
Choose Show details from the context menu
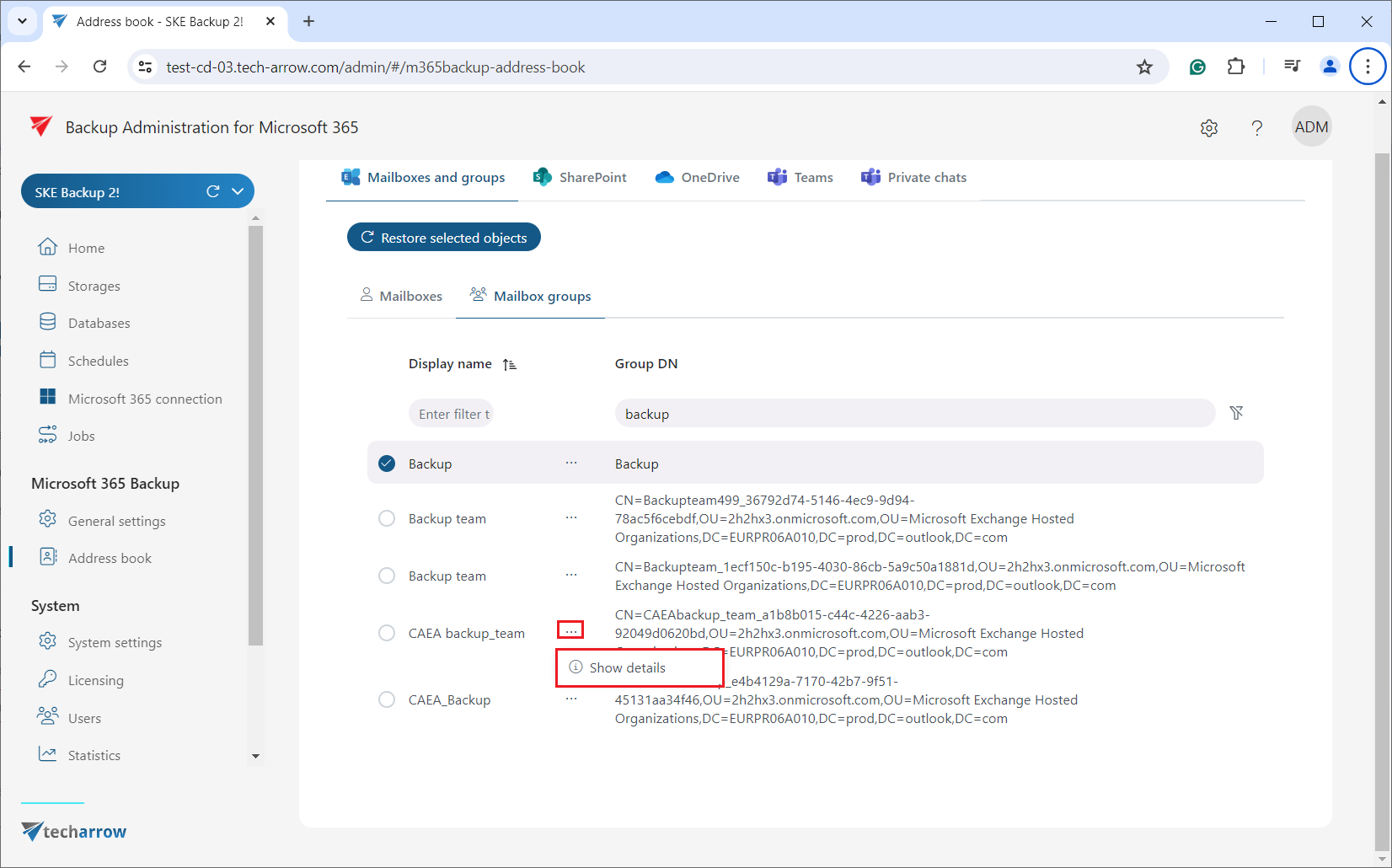627,667
